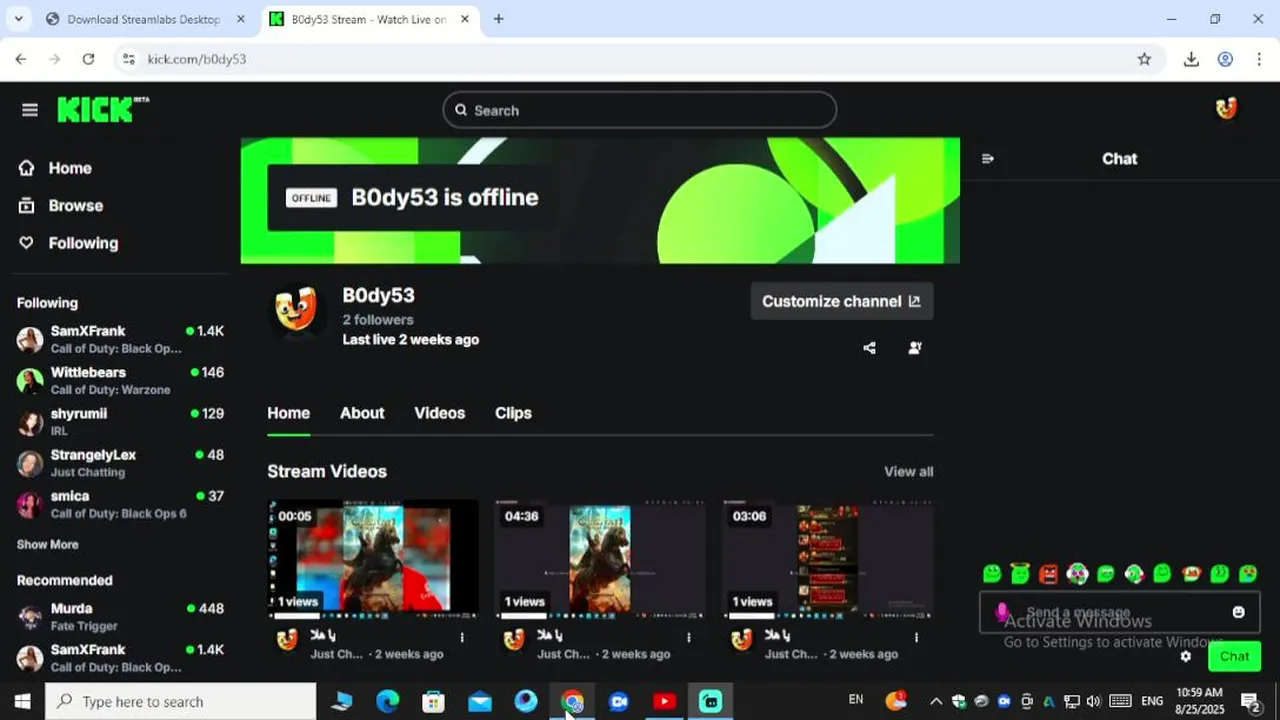Open StrangelyLex channel in Following list
Viewport: 1280px width, 720px height.
pos(120,462)
